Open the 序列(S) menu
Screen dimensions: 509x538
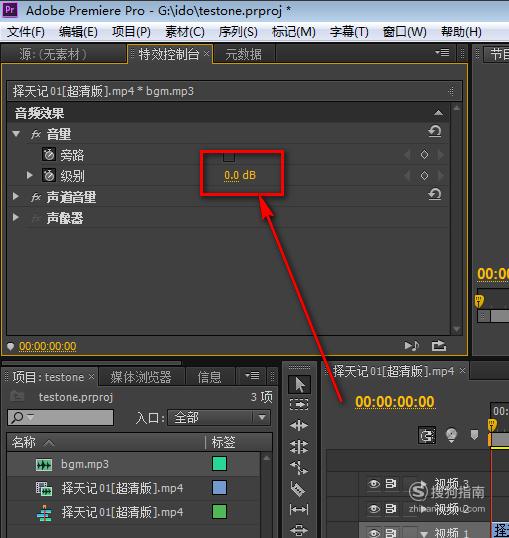coord(238,32)
